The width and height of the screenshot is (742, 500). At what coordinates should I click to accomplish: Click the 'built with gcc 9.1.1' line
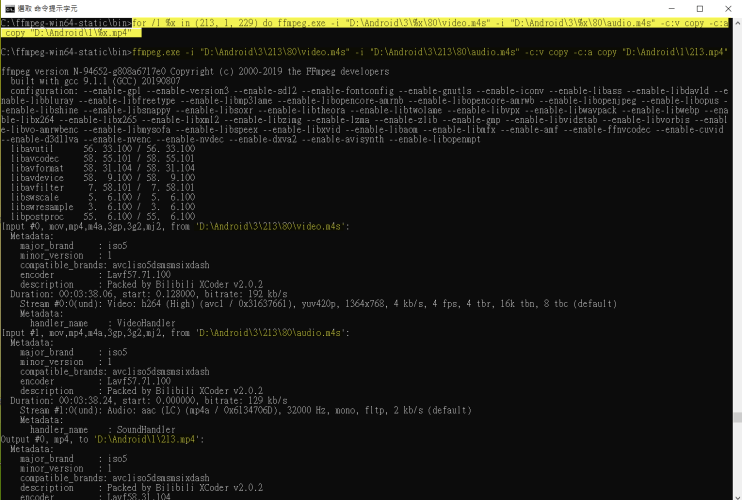(100, 82)
